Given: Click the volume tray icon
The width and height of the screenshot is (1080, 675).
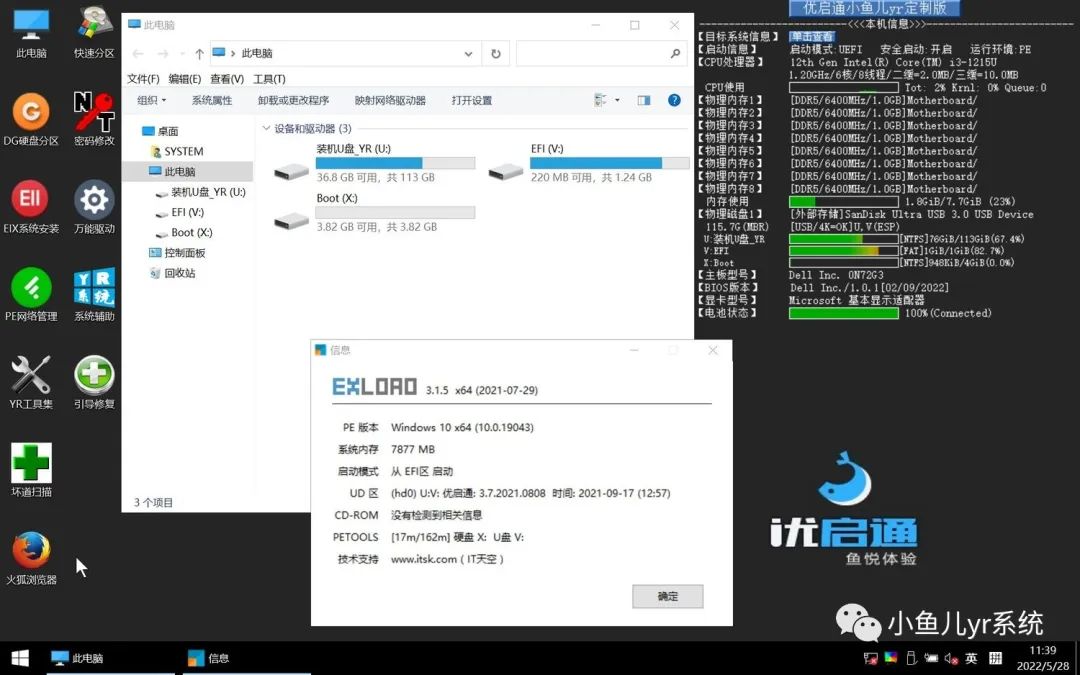Looking at the screenshot, I should pos(951,658).
